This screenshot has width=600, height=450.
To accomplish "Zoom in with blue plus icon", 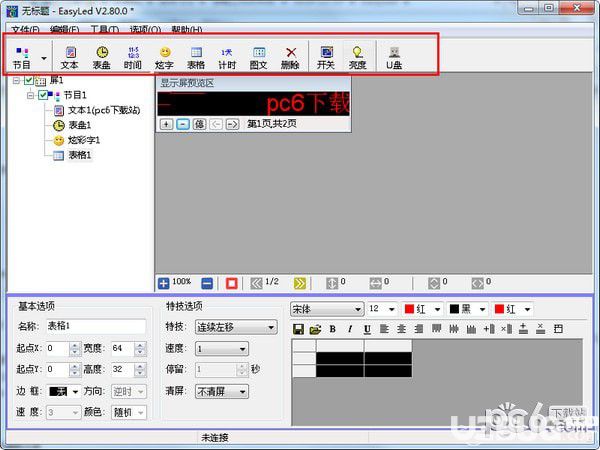I will click(x=163, y=284).
